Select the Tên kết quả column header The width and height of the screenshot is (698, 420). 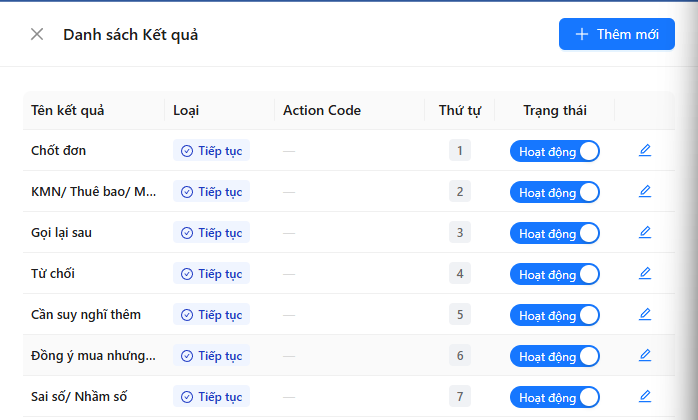68,110
